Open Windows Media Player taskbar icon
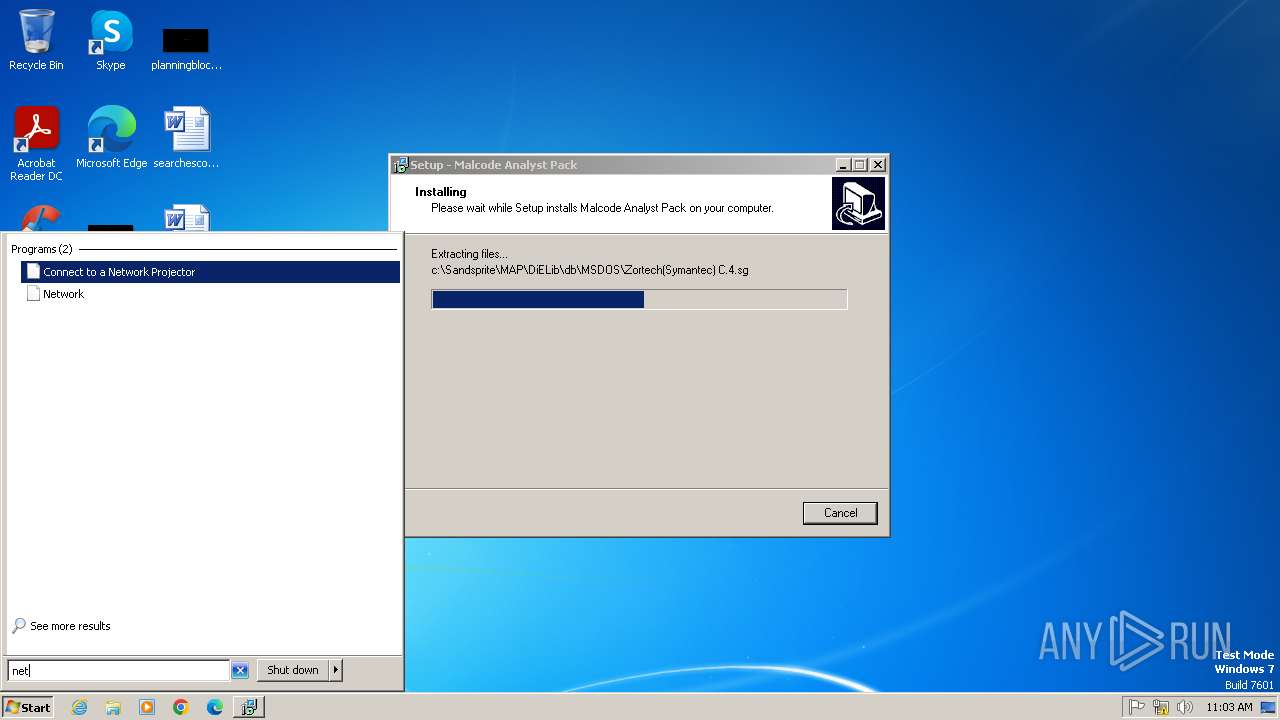This screenshot has width=1280, height=720. (x=147, y=707)
